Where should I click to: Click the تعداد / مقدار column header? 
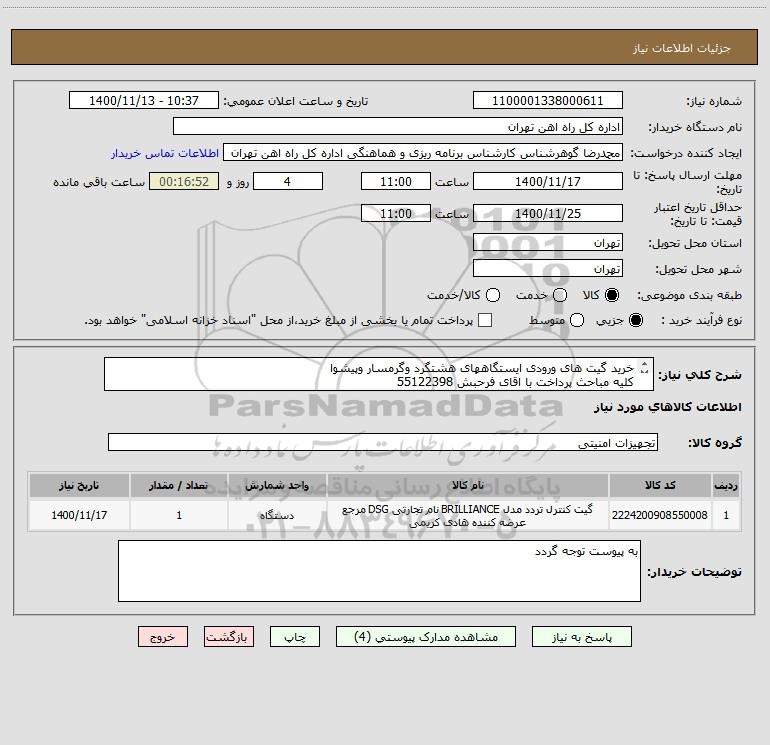pos(179,486)
